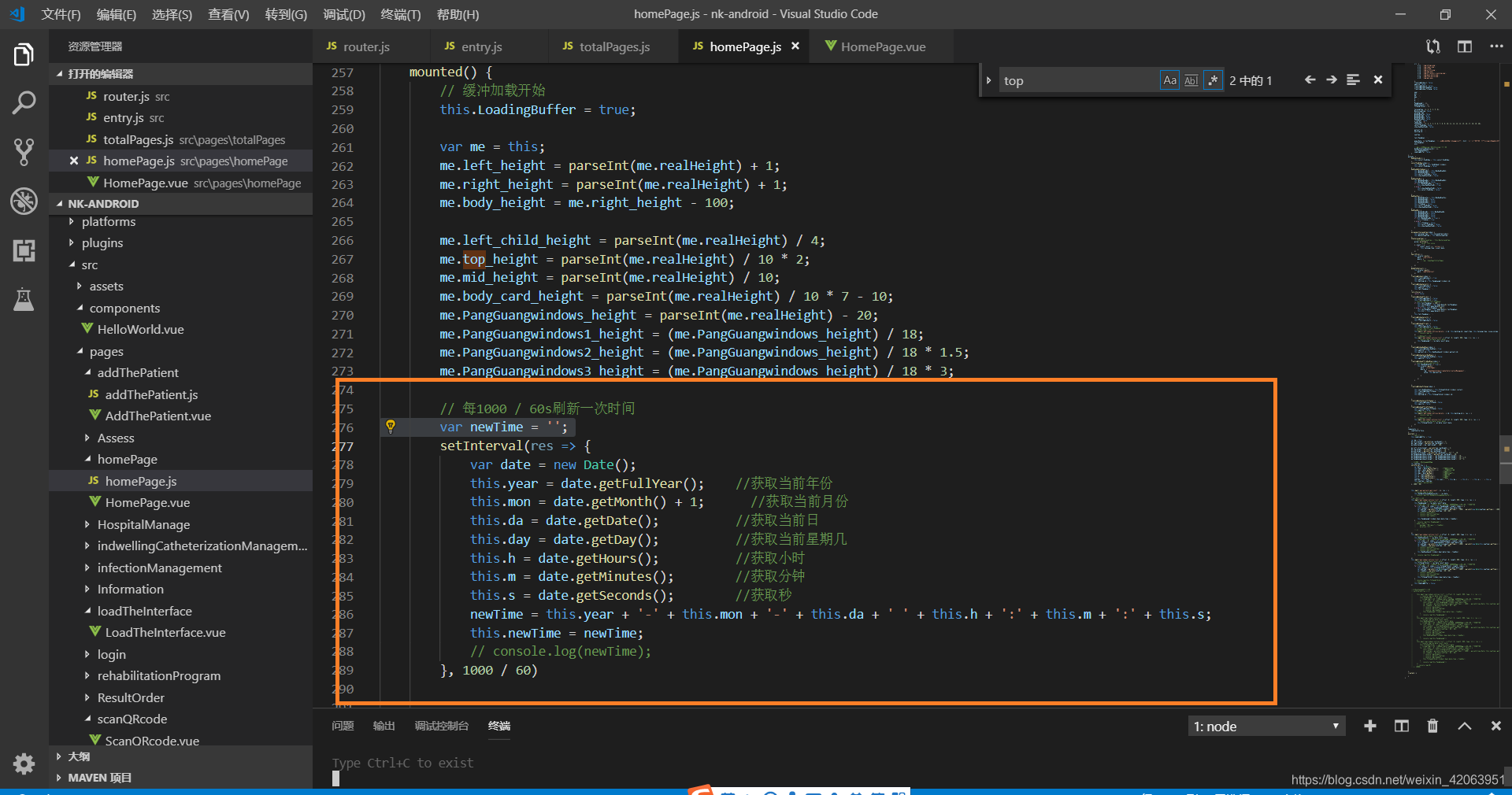This screenshot has width=1512, height=795.
Task: Create a new terminal with plus icon
Action: coord(1370,726)
